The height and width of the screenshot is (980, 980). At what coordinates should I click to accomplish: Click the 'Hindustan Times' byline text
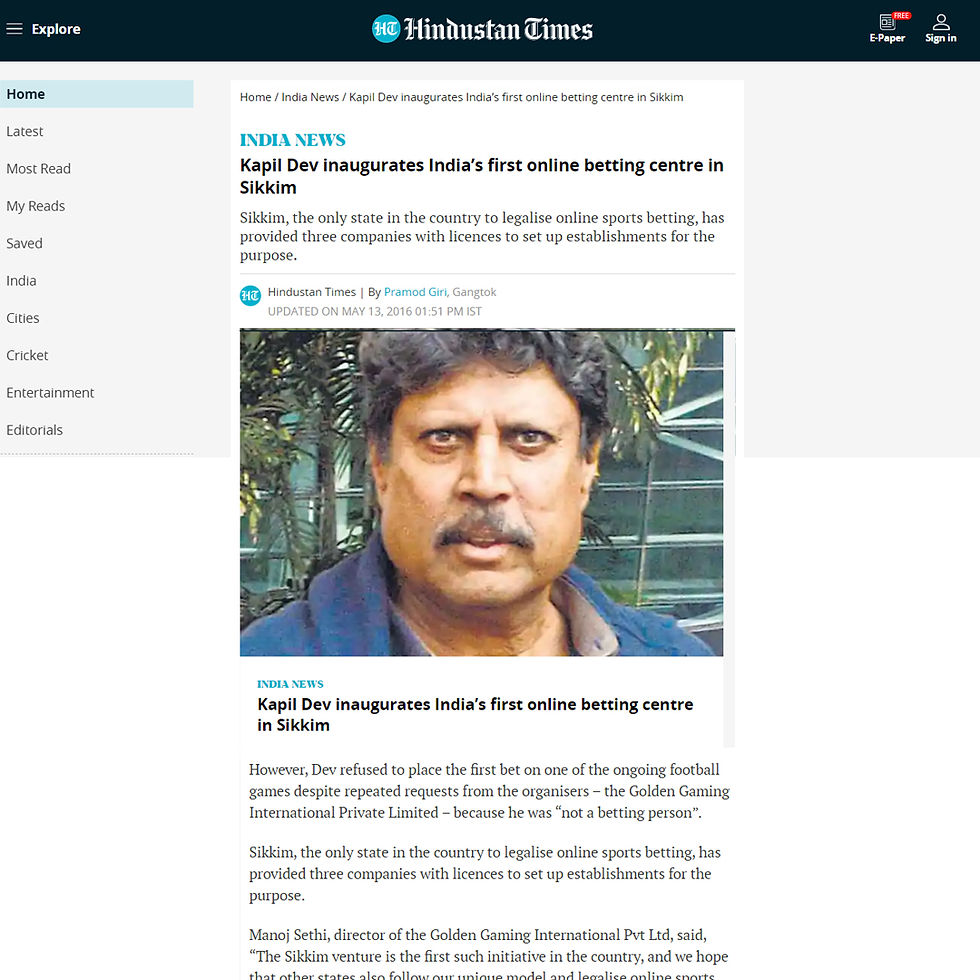point(312,292)
